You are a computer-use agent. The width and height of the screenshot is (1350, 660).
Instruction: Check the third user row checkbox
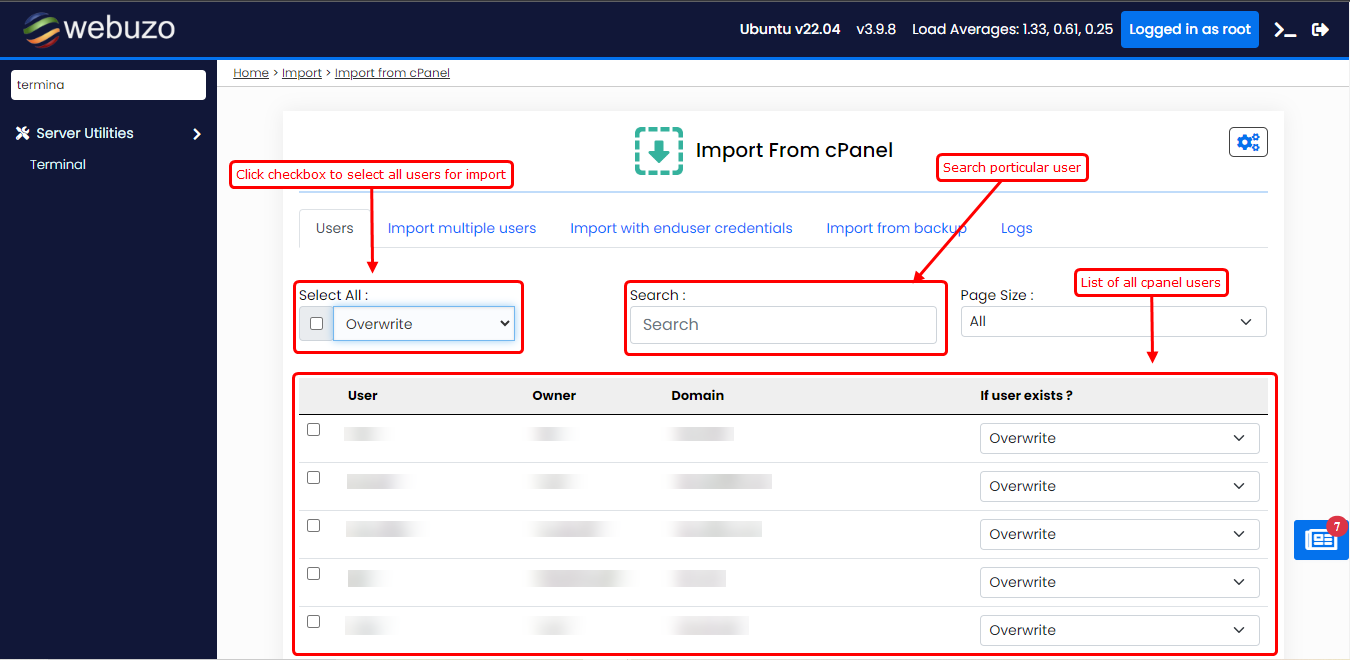[x=314, y=526]
